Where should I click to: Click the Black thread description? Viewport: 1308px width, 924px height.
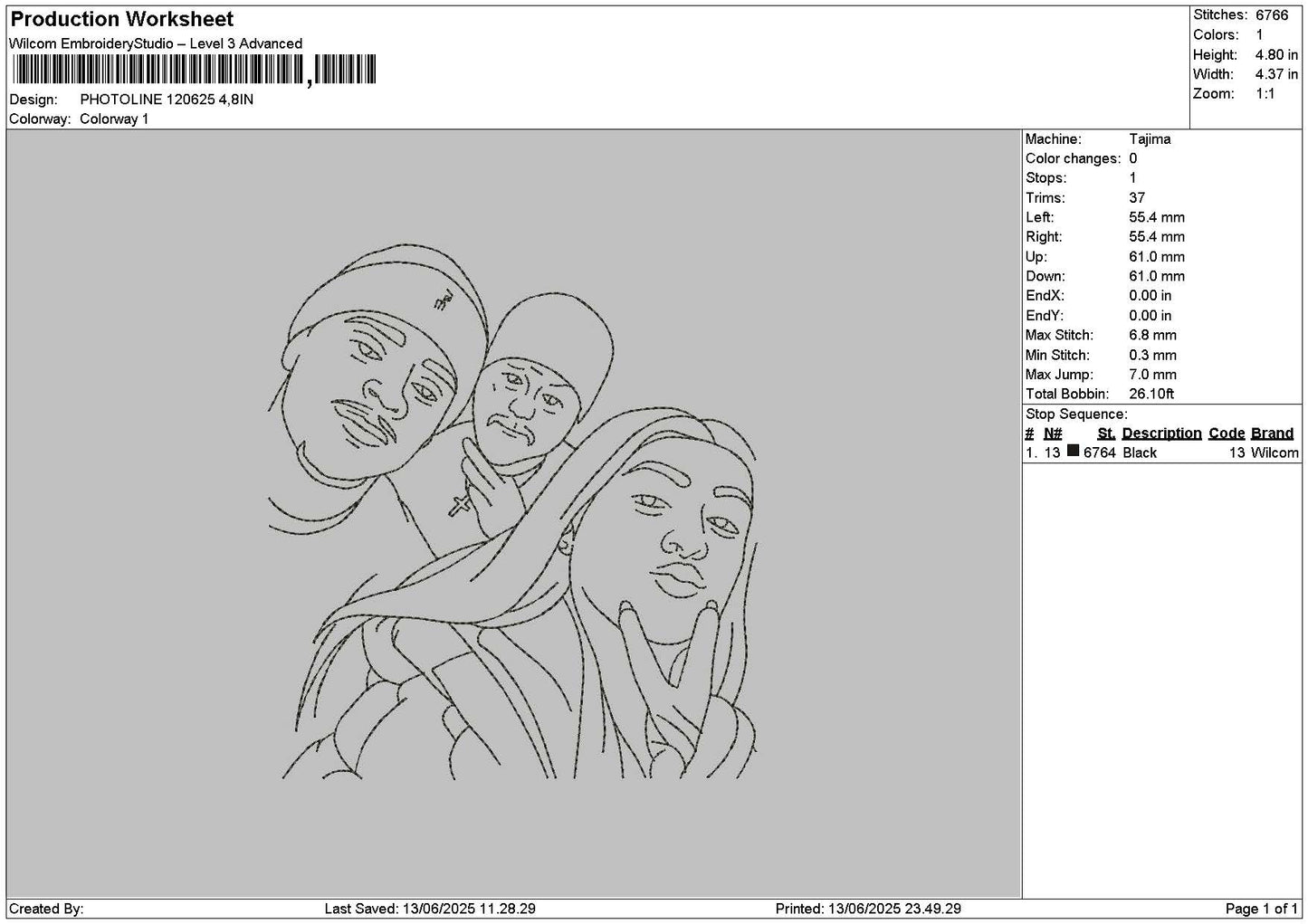point(1140,453)
